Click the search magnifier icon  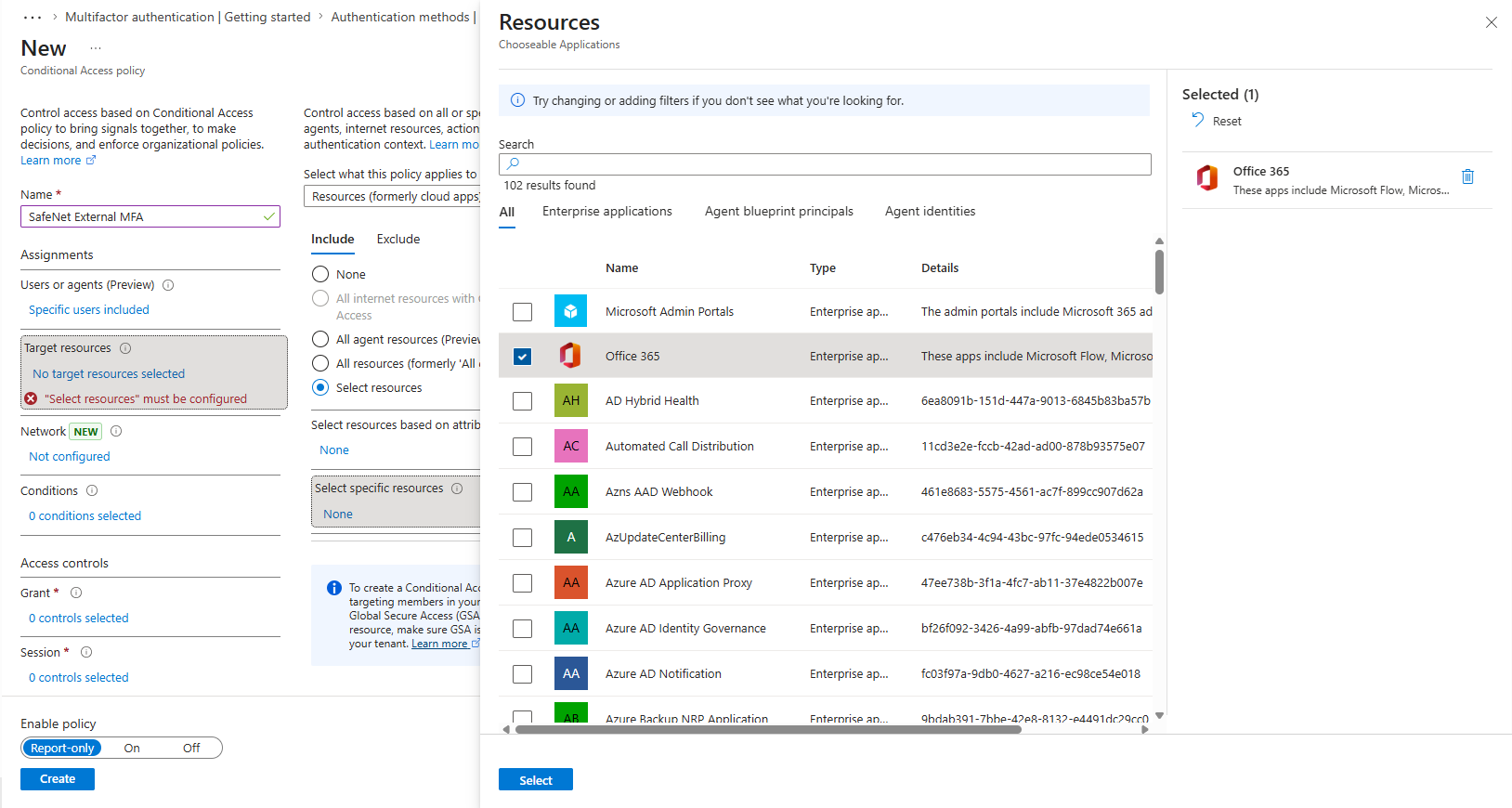[513, 163]
